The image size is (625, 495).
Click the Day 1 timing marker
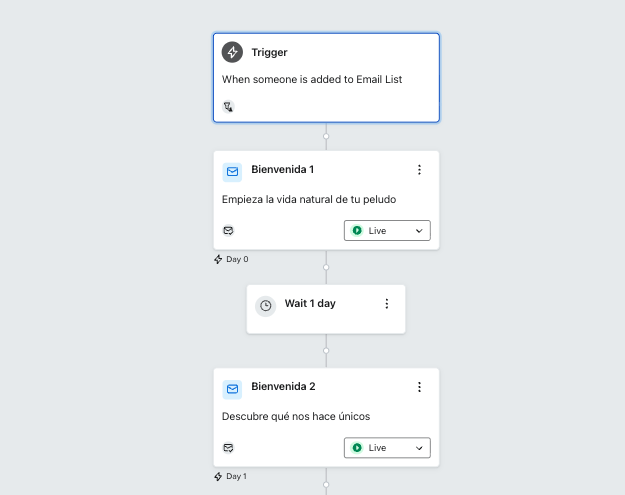pos(231,476)
